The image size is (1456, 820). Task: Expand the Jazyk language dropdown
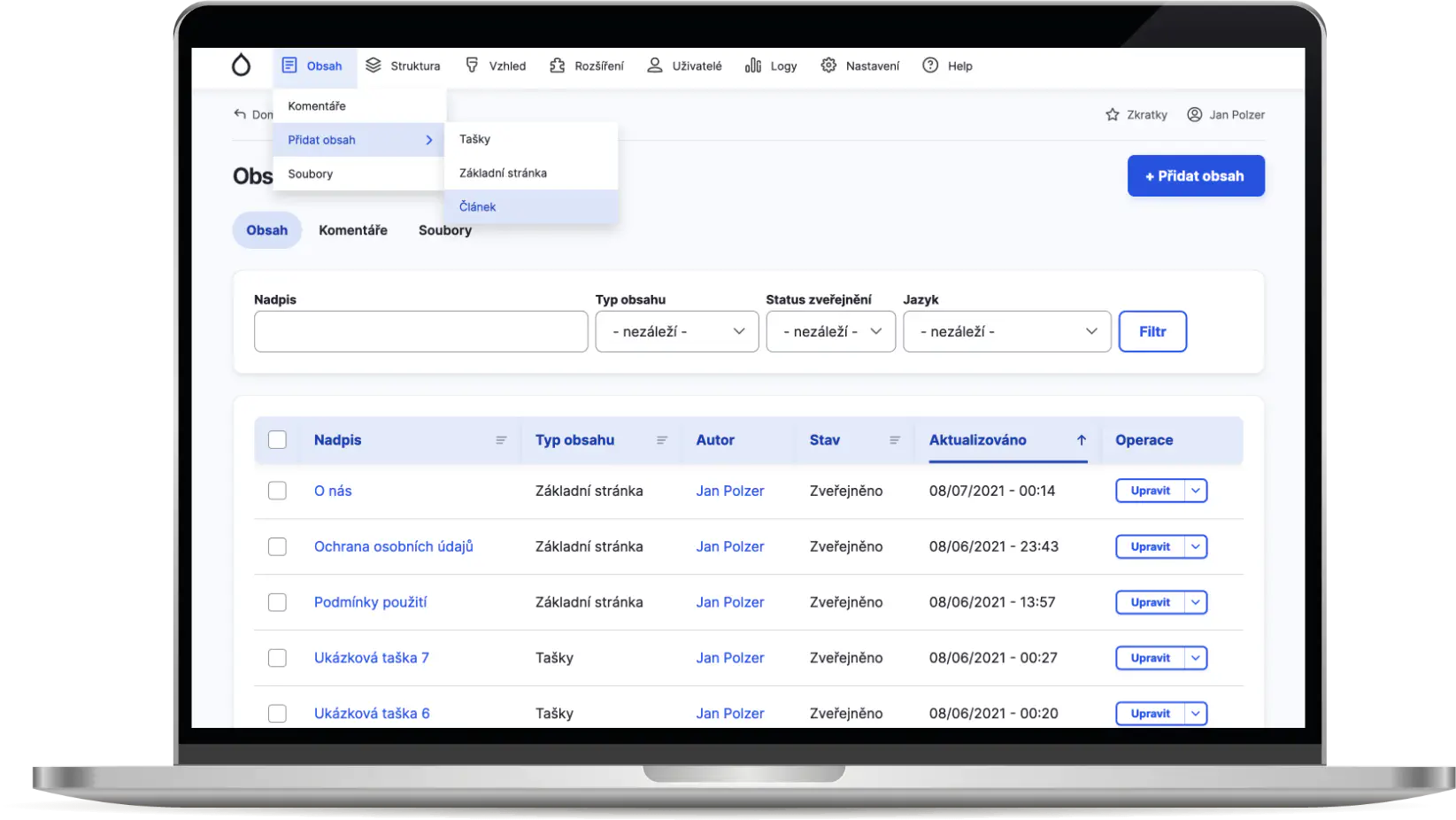click(x=1006, y=331)
